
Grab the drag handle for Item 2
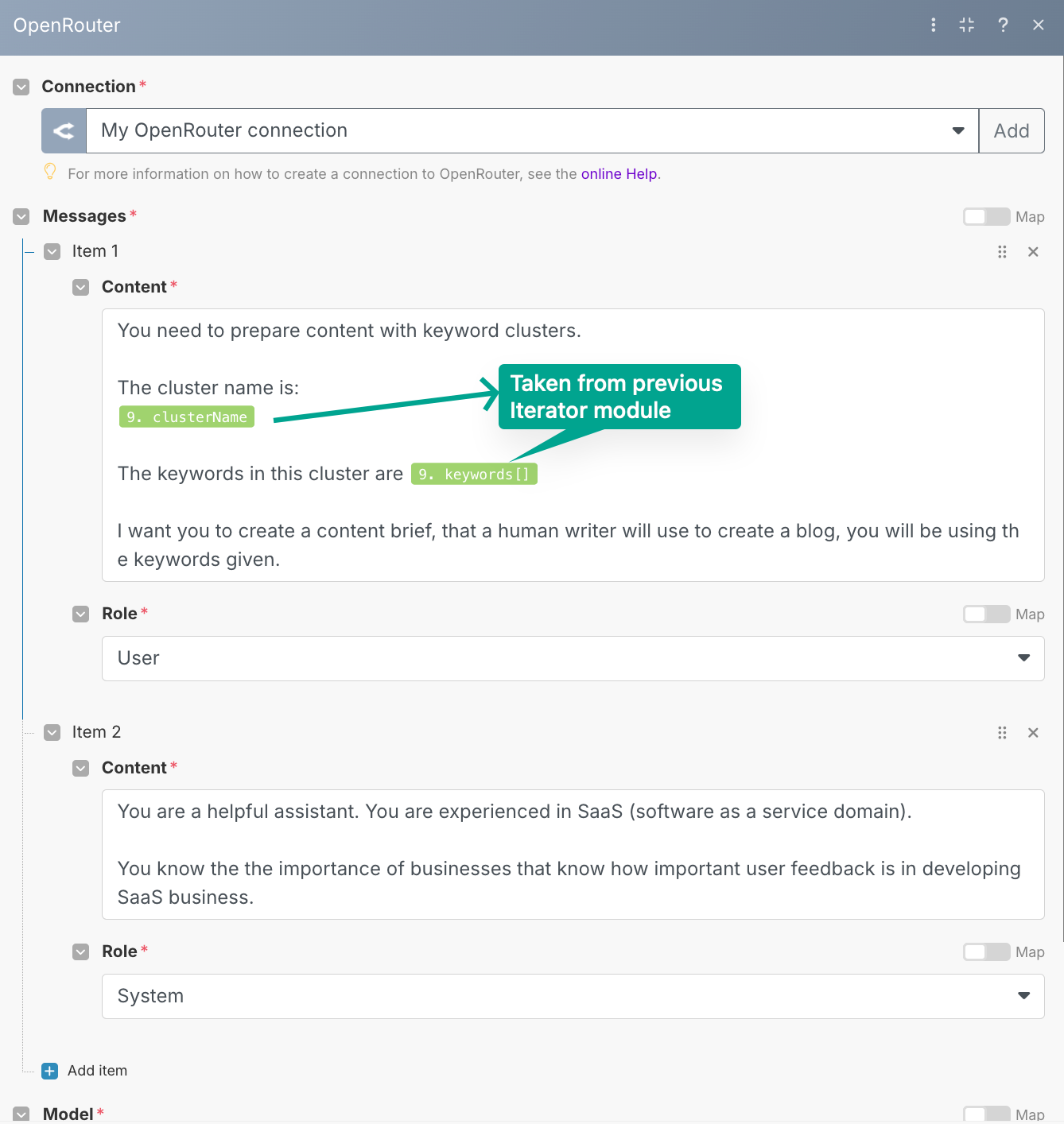(x=1002, y=733)
